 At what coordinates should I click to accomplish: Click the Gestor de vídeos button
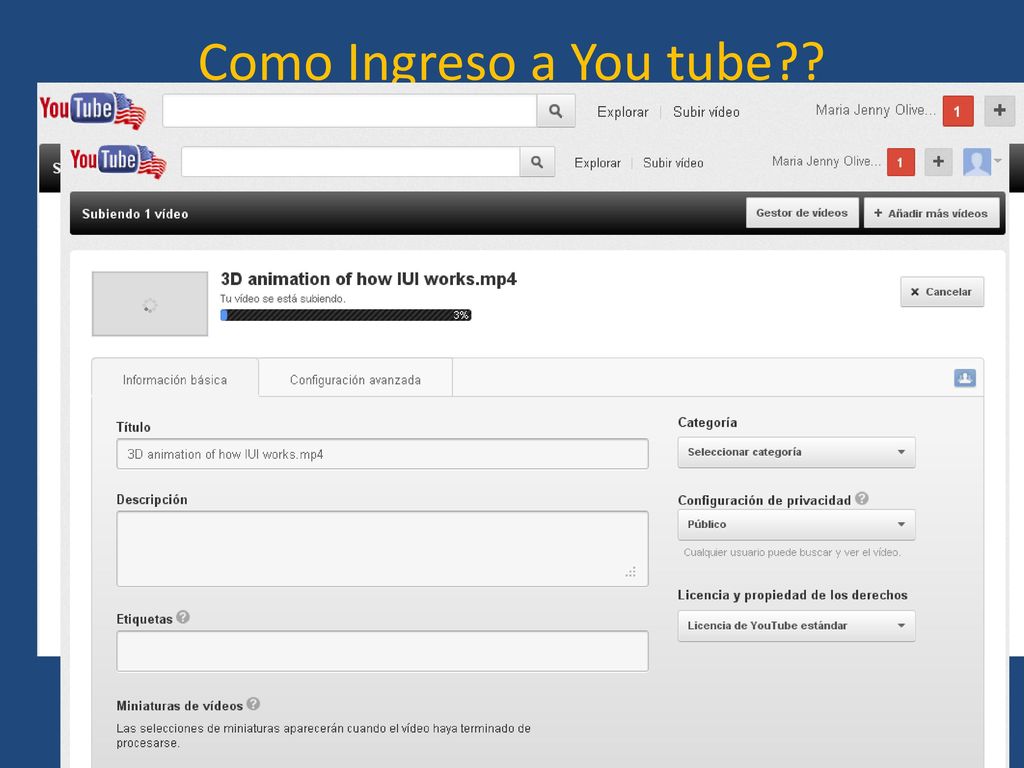pos(802,213)
